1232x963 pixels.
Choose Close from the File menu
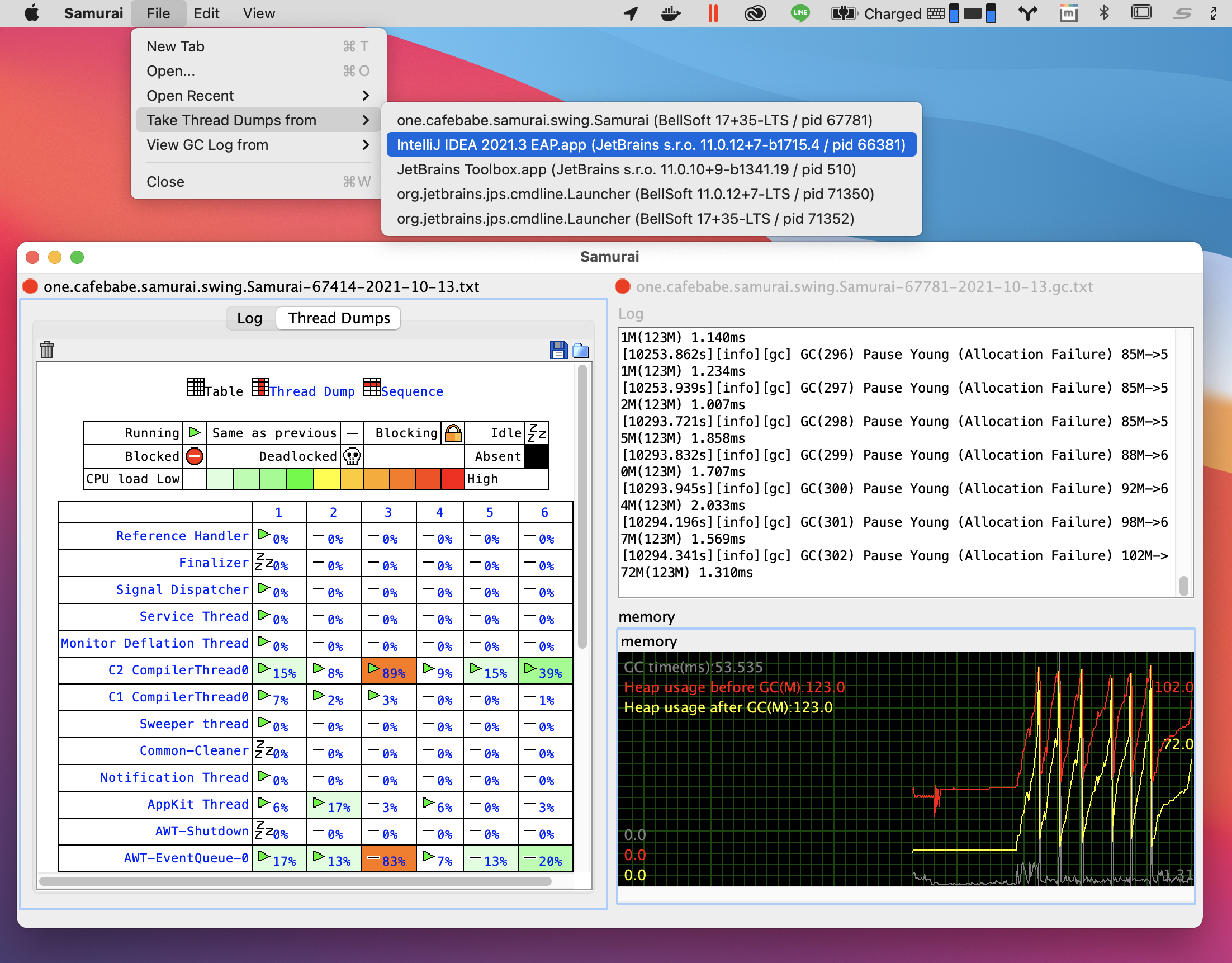[259, 182]
